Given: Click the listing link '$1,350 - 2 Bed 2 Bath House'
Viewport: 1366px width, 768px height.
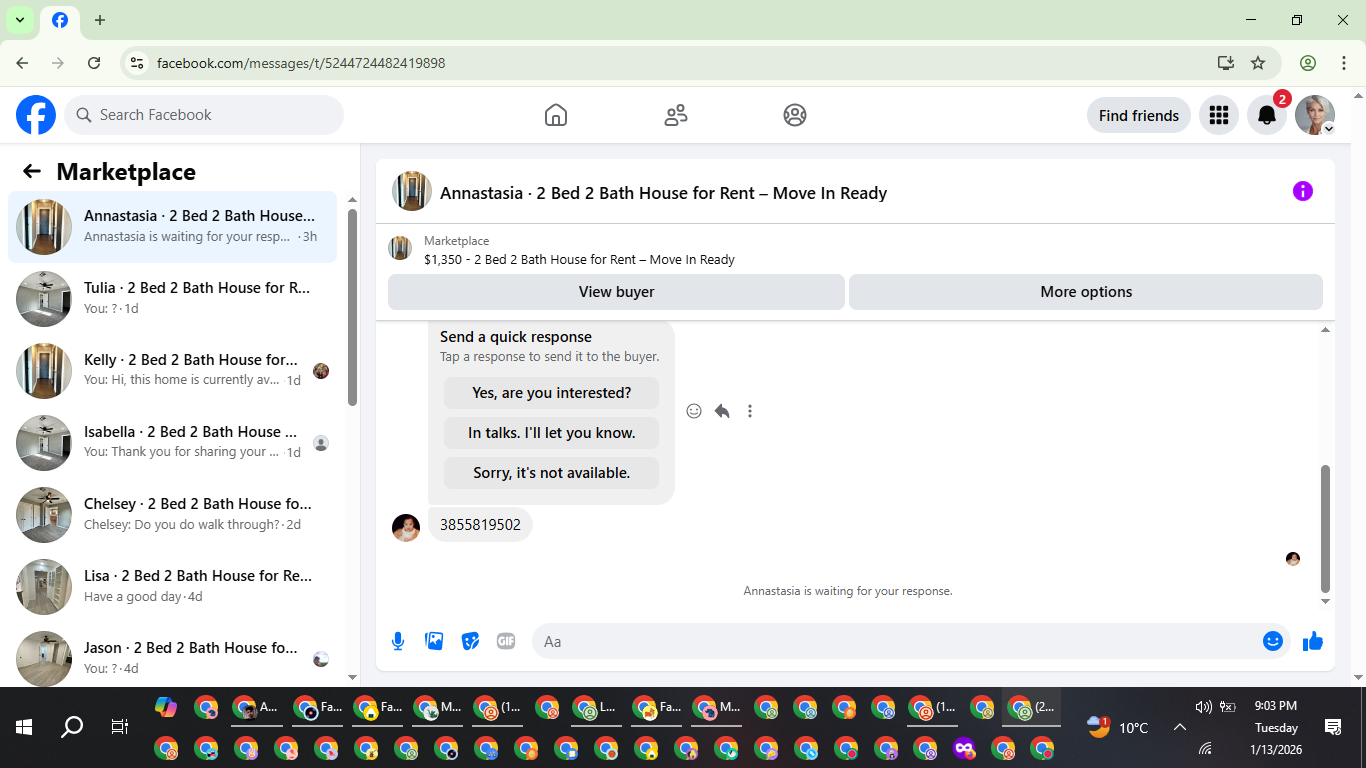Looking at the screenshot, I should coord(579,259).
